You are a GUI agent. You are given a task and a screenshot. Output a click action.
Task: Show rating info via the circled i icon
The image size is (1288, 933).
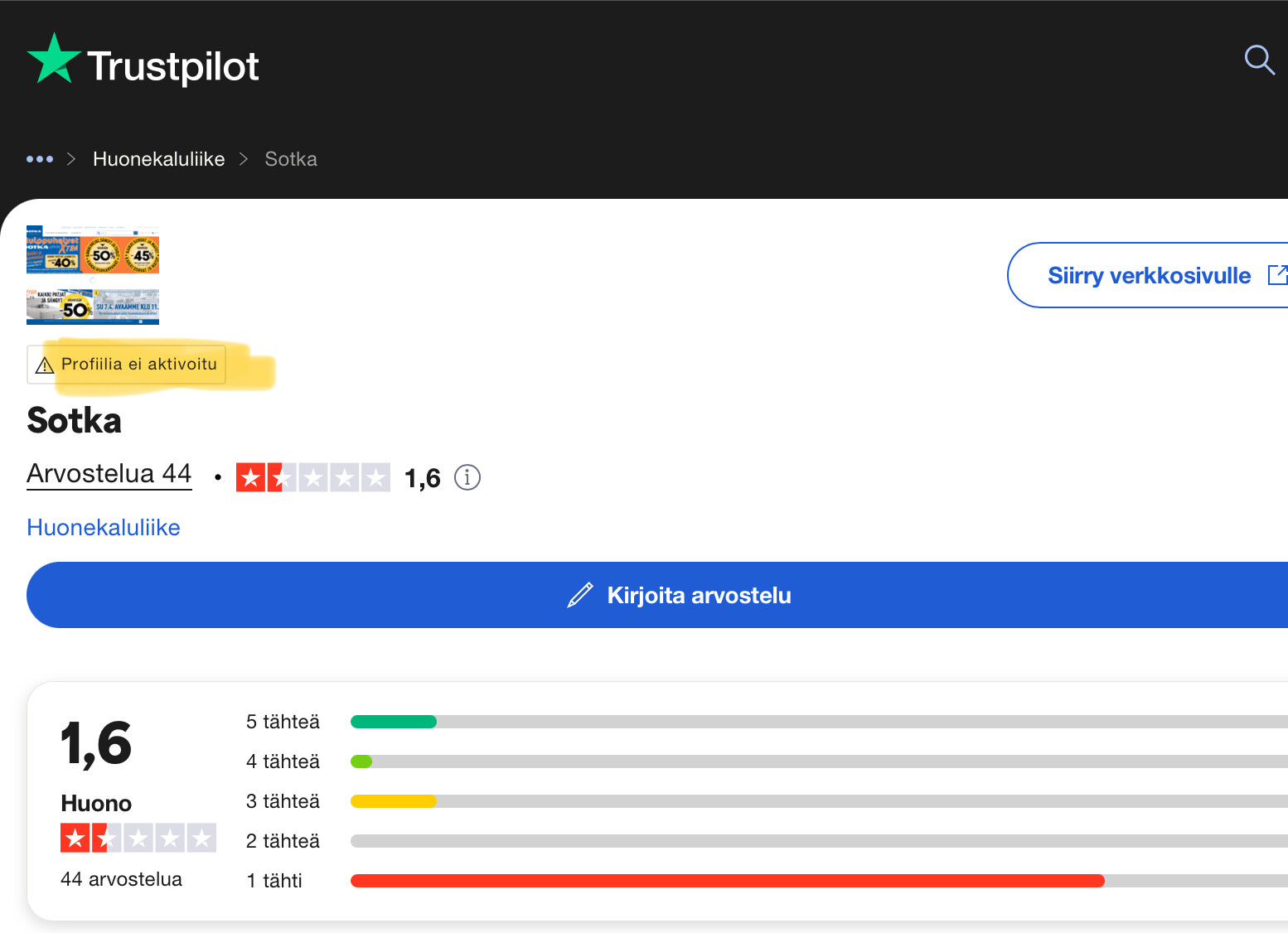[x=467, y=478]
